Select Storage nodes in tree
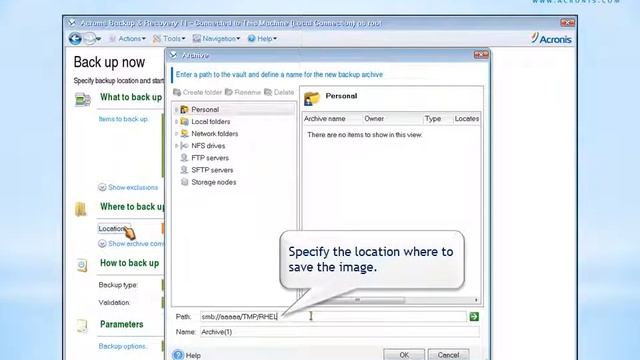Viewport: 640px width, 360px height. pyautogui.click(x=213, y=182)
